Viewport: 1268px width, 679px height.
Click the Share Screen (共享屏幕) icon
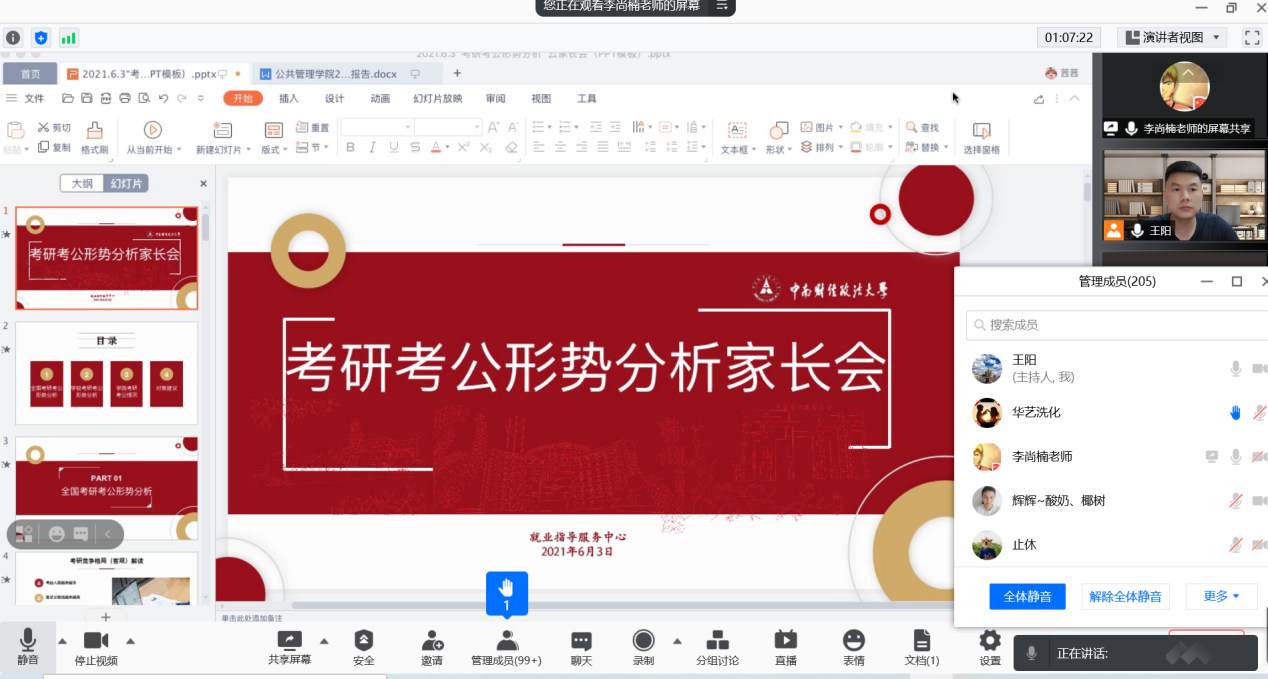(289, 641)
